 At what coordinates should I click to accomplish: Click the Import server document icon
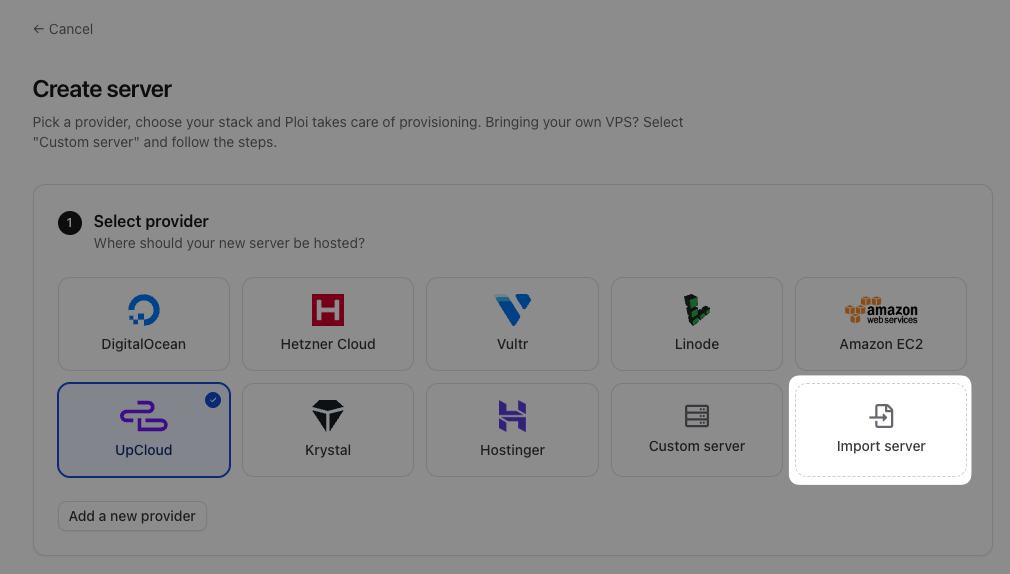click(x=881, y=416)
